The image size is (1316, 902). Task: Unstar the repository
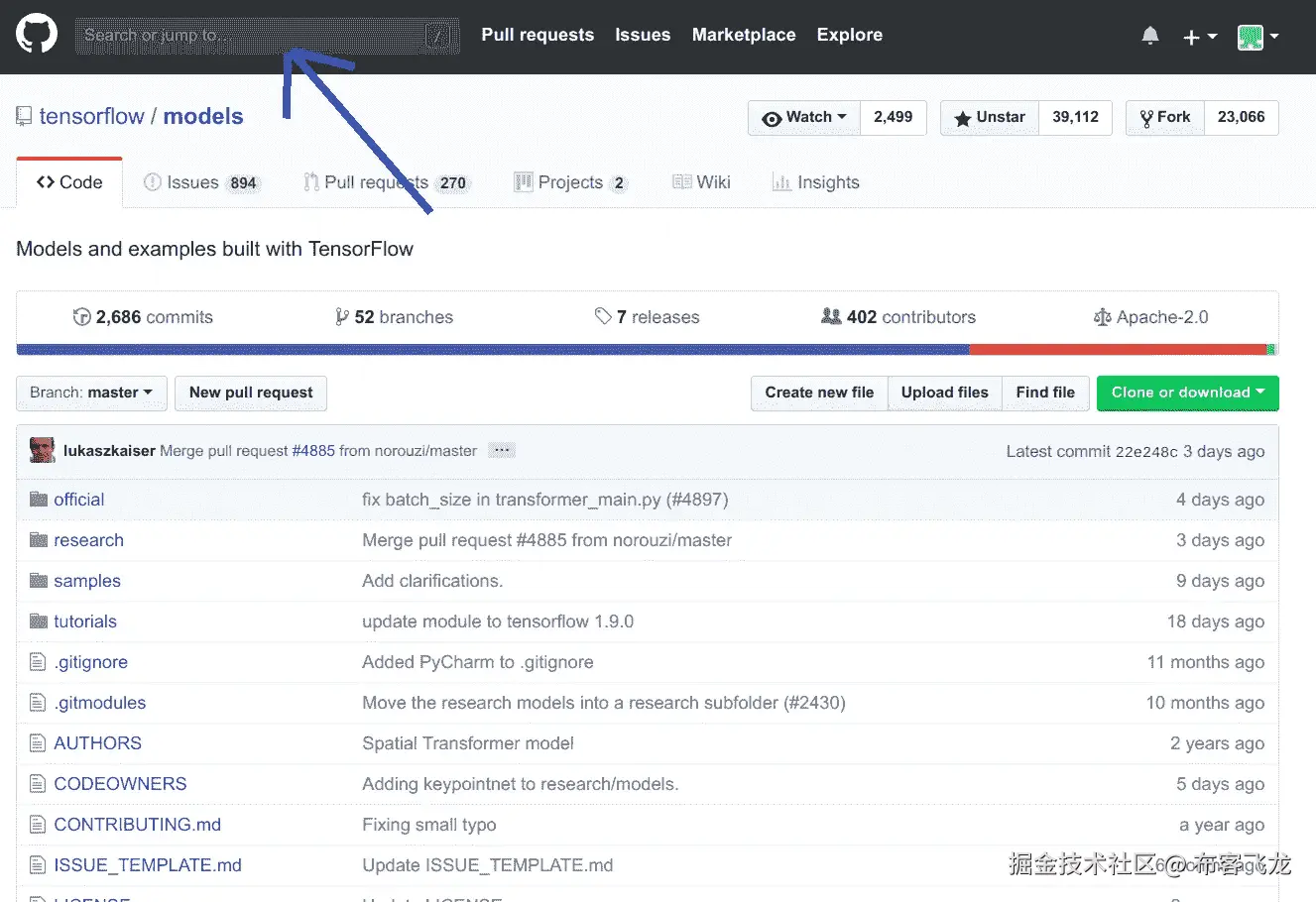point(990,117)
